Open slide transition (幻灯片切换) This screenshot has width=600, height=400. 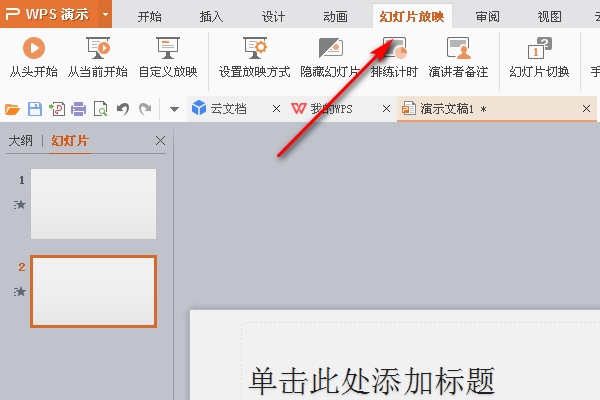(539, 58)
